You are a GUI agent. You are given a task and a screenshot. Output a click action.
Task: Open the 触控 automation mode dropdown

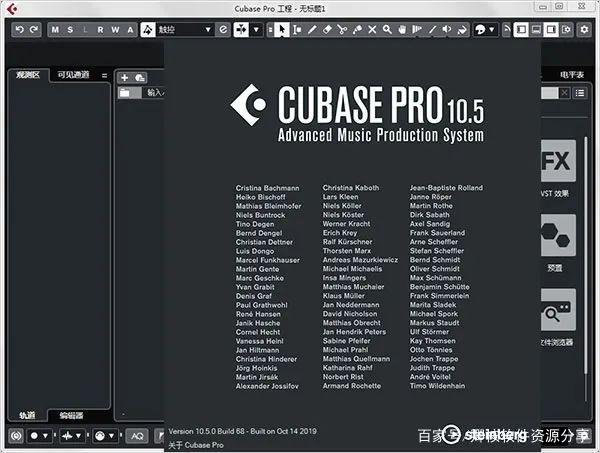pos(186,29)
